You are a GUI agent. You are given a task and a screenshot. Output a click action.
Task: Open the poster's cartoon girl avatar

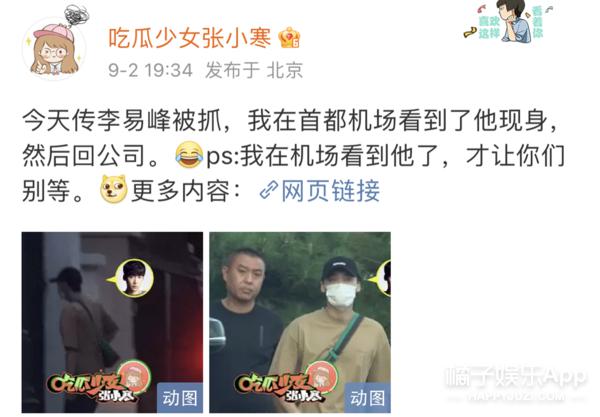(x=55, y=49)
